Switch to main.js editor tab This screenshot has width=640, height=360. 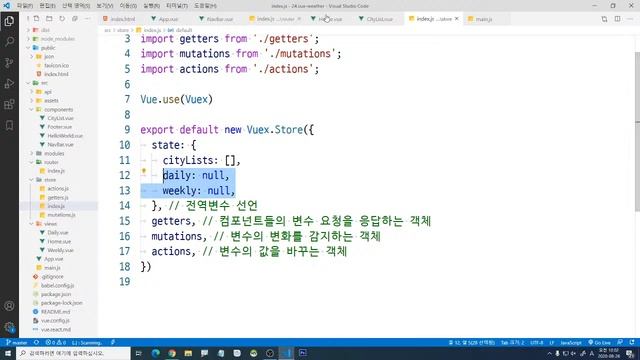click(x=484, y=19)
